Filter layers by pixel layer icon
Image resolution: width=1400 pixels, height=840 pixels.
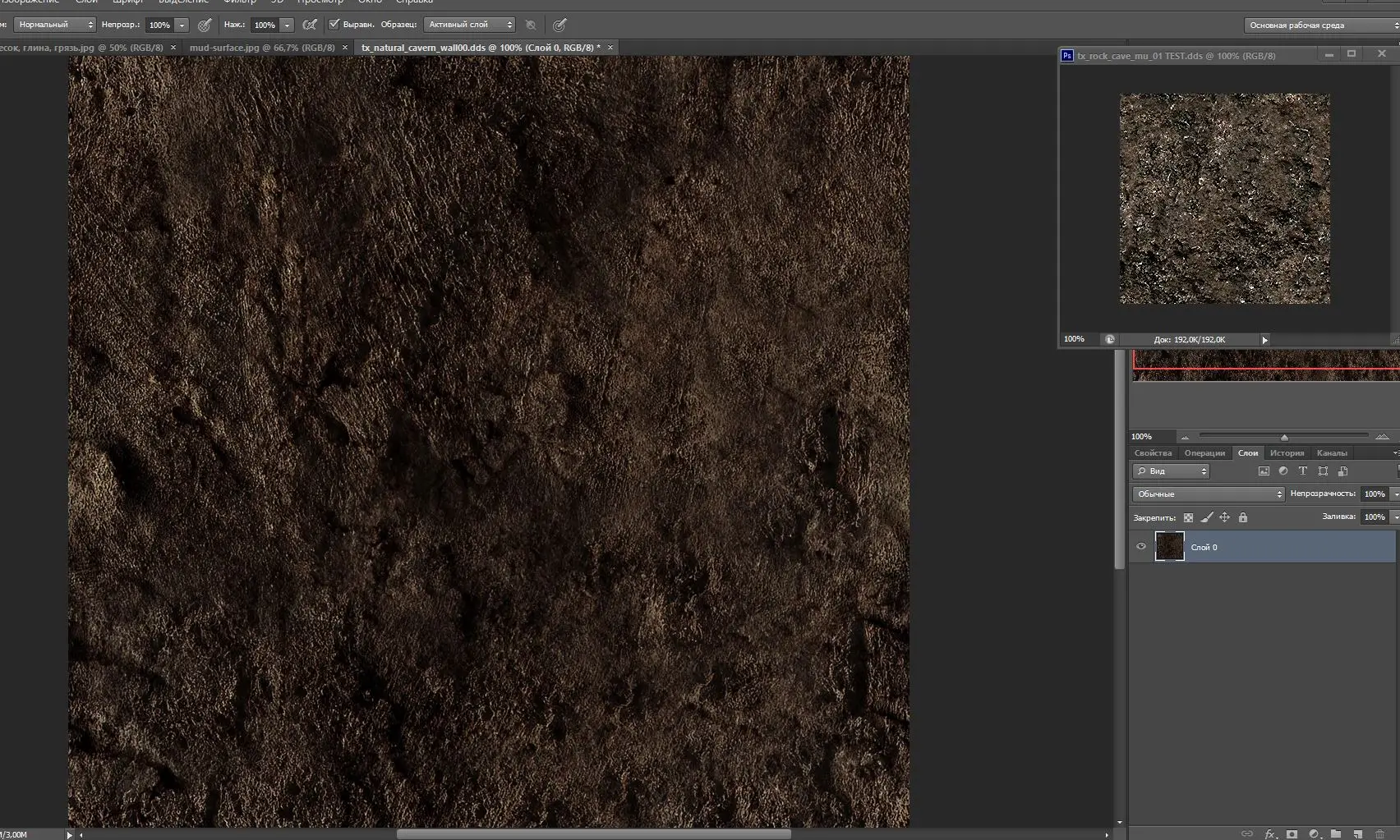click(x=1264, y=471)
